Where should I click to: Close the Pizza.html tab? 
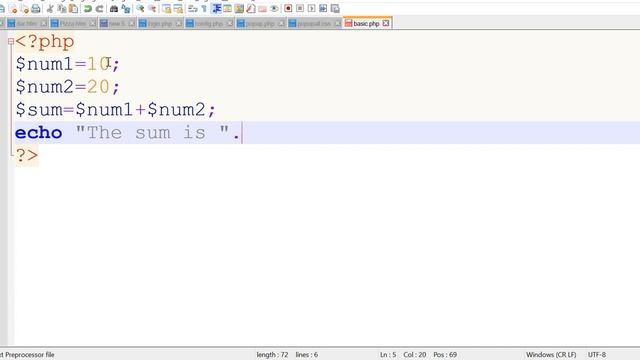pyautogui.click(x=93, y=24)
